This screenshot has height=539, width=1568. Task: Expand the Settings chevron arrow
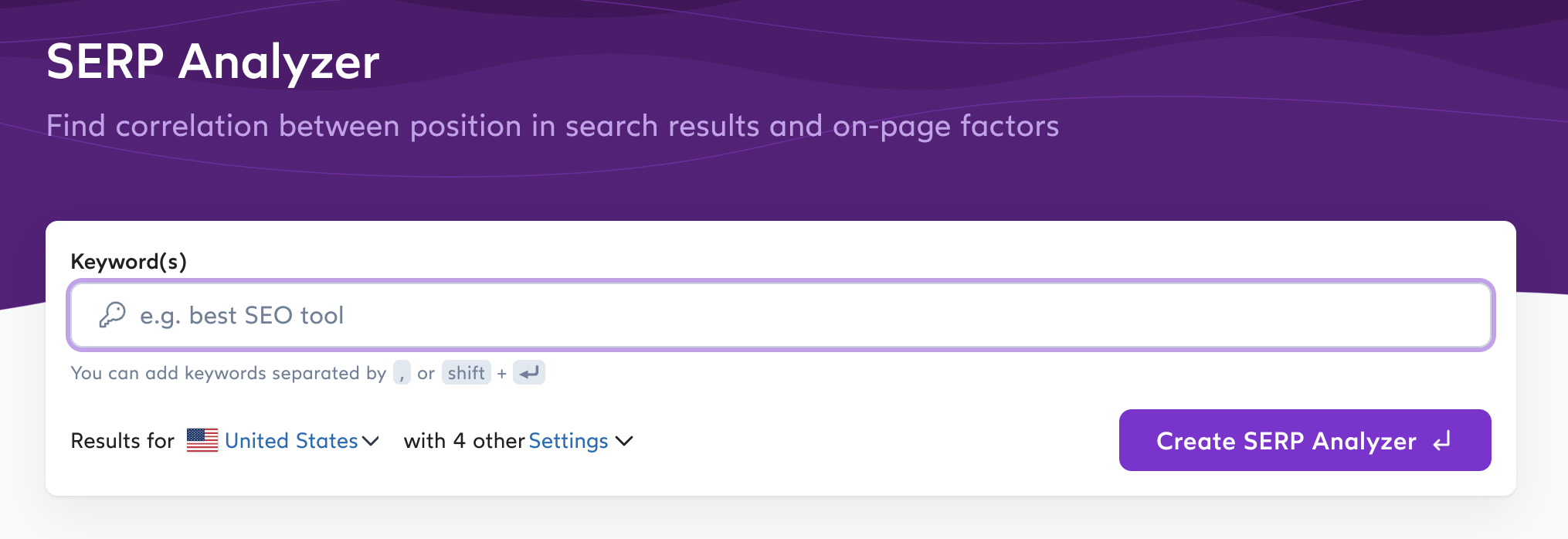[x=624, y=441]
